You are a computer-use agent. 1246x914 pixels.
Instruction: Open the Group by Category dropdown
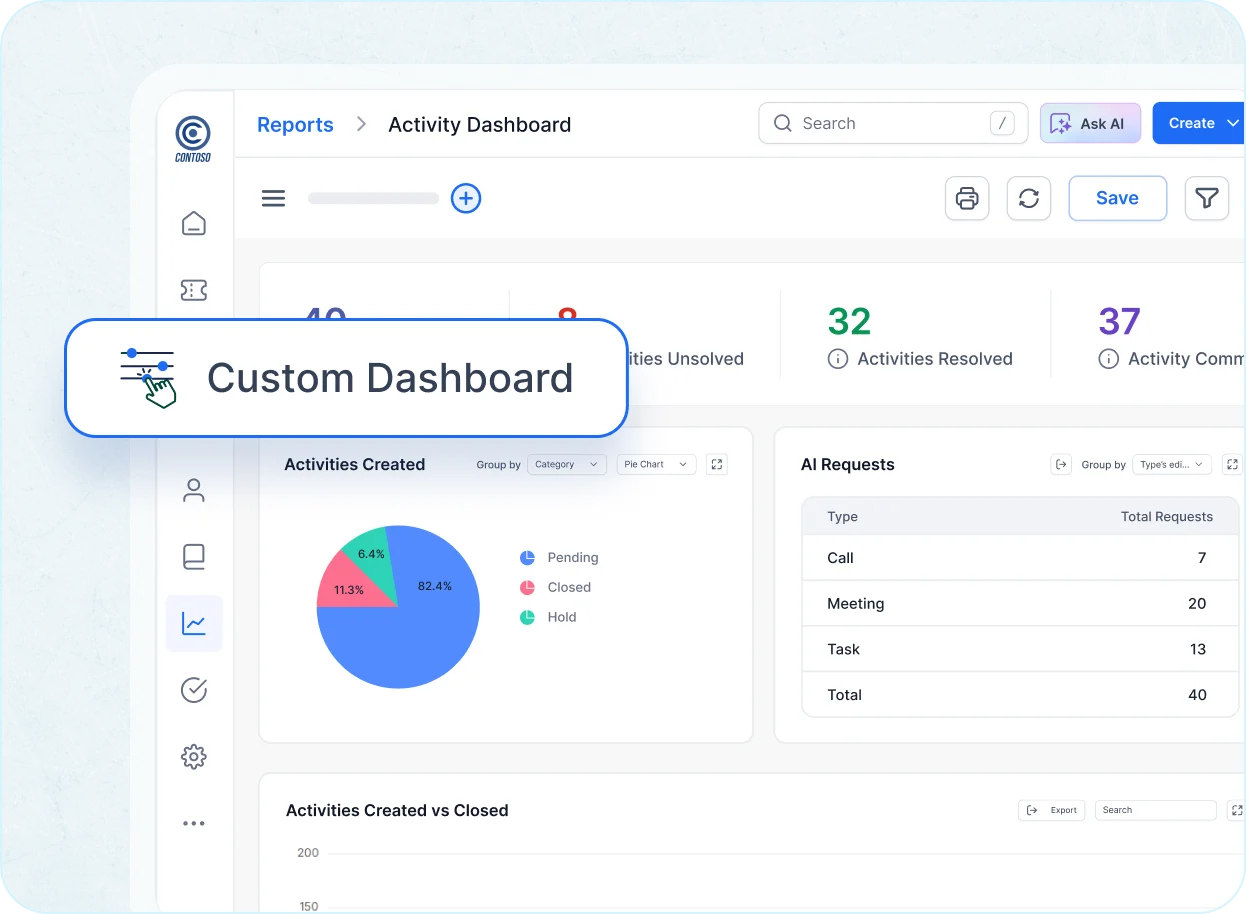pyautogui.click(x=566, y=464)
